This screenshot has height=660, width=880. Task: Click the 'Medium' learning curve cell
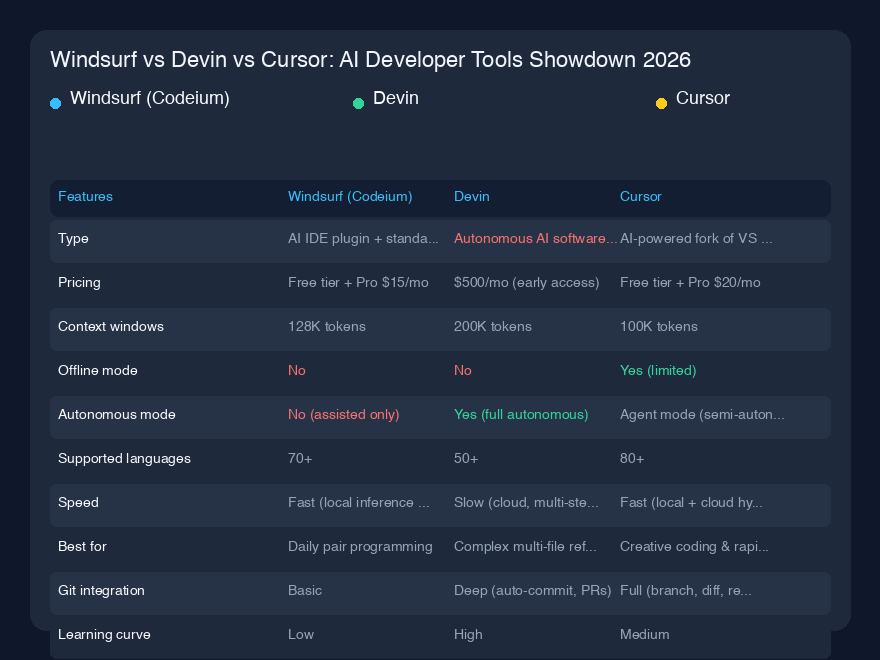tap(644, 635)
